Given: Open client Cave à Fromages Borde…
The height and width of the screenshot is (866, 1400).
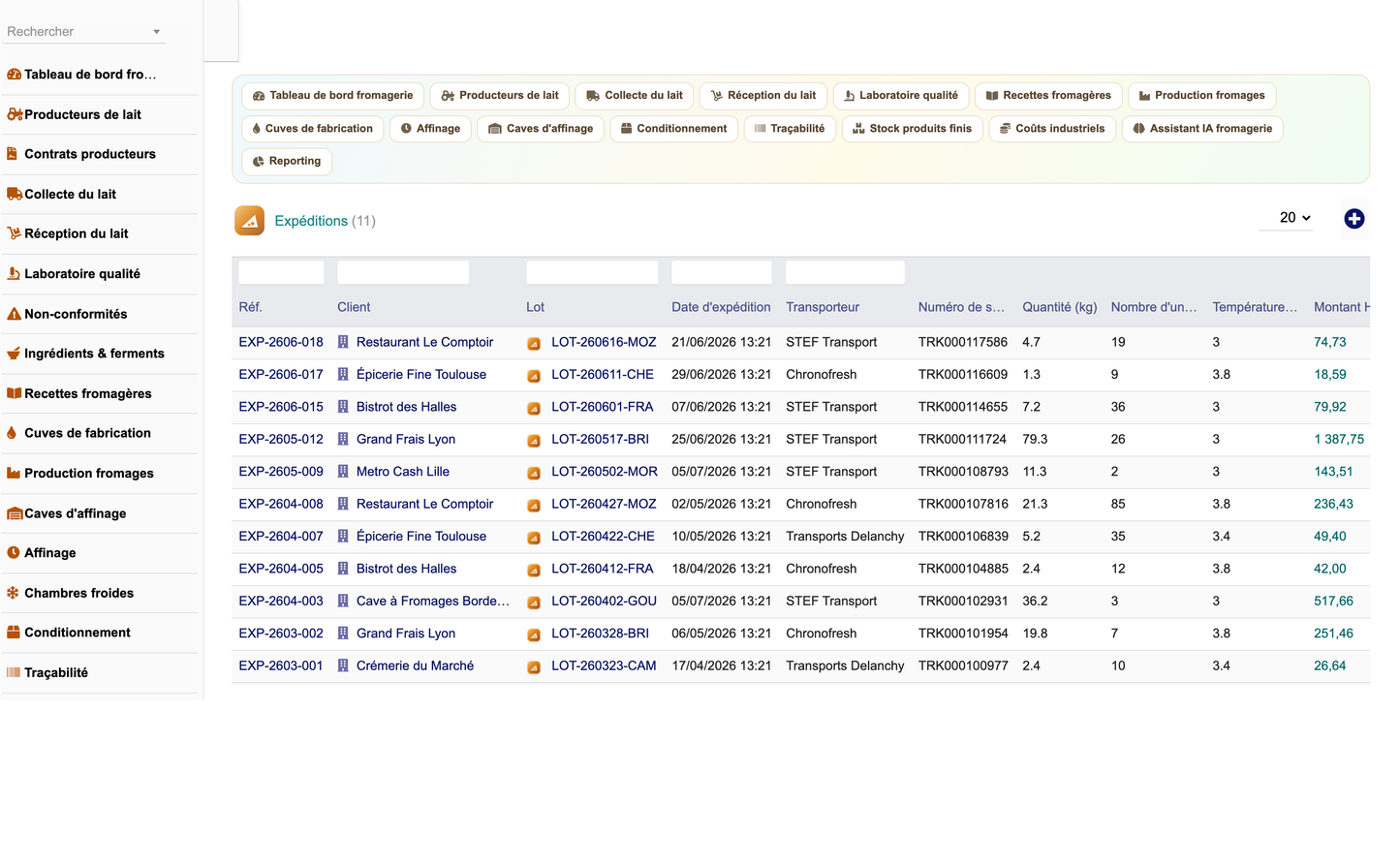Looking at the screenshot, I should (433, 602).
